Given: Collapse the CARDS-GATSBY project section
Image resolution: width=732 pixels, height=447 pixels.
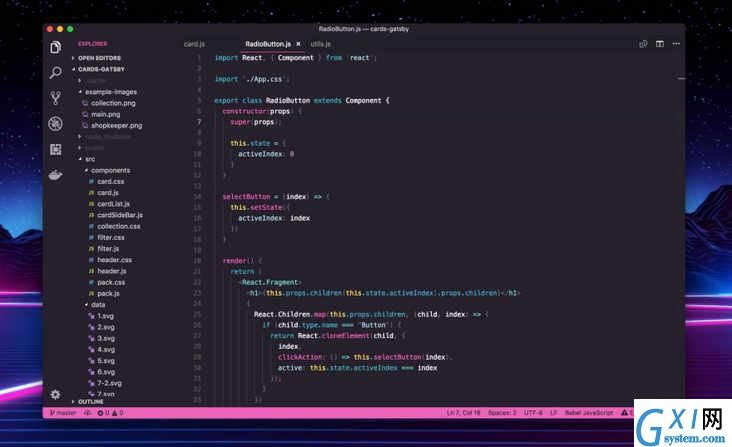Looking at the screenshot, I should tap(99, 69).
